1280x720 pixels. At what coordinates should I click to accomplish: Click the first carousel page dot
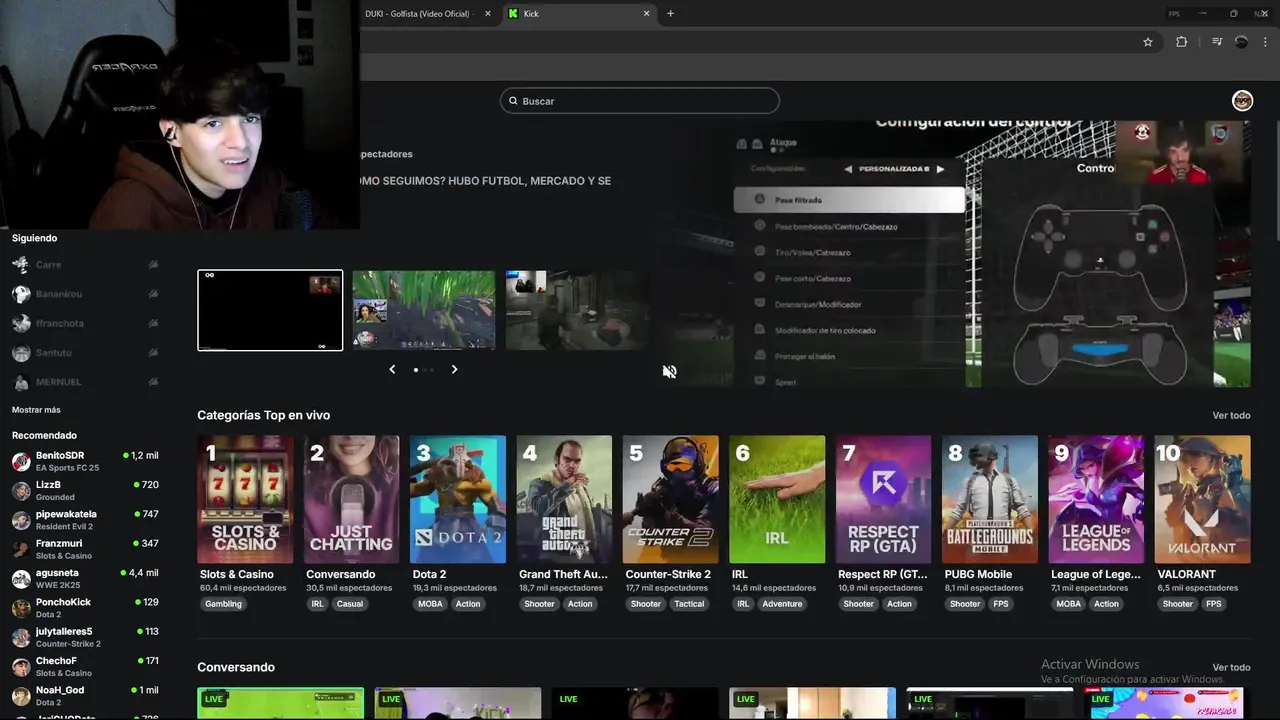pos(416,370)
